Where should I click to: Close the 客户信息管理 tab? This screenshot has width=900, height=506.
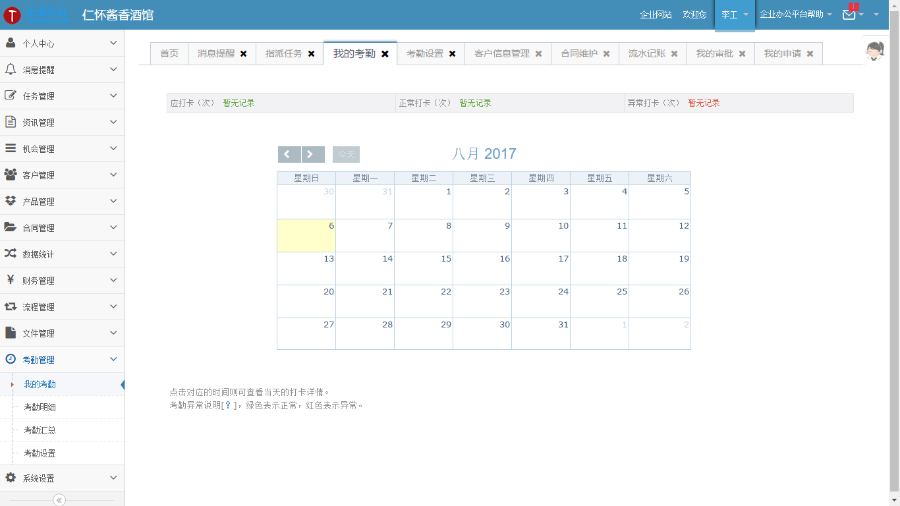pos(538,54)
